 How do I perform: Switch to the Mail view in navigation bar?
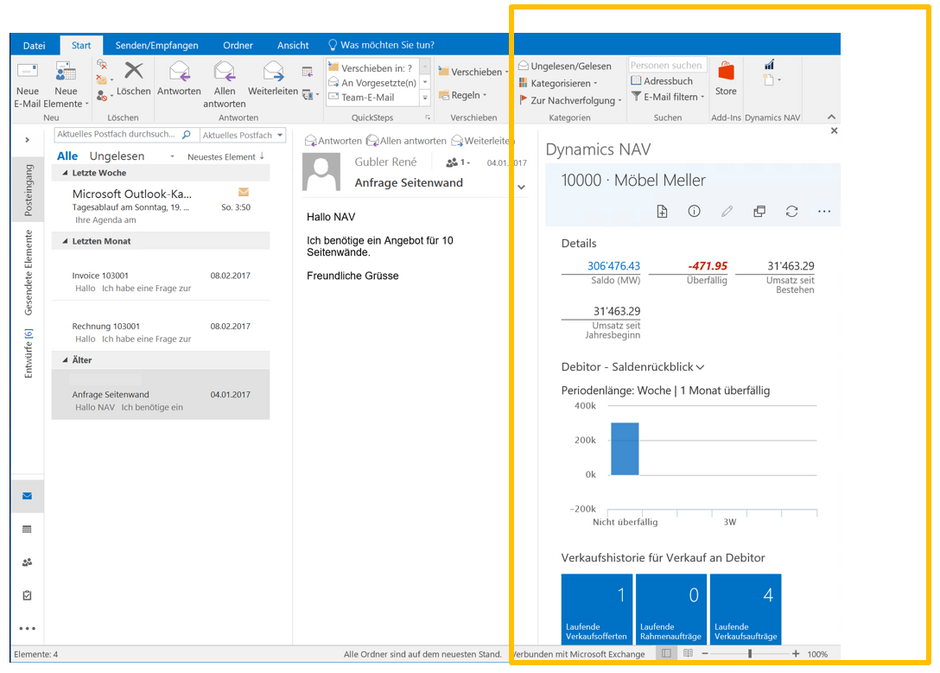[27, 496]
